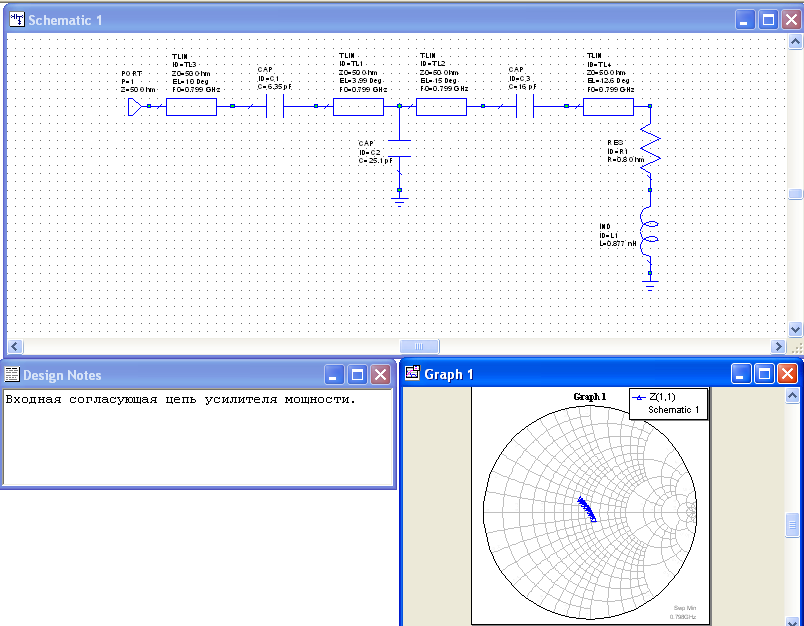This screenshot has width=804, height=626.
Task: Click the ground symbol under inductor L1
Action: click(650, 285)
